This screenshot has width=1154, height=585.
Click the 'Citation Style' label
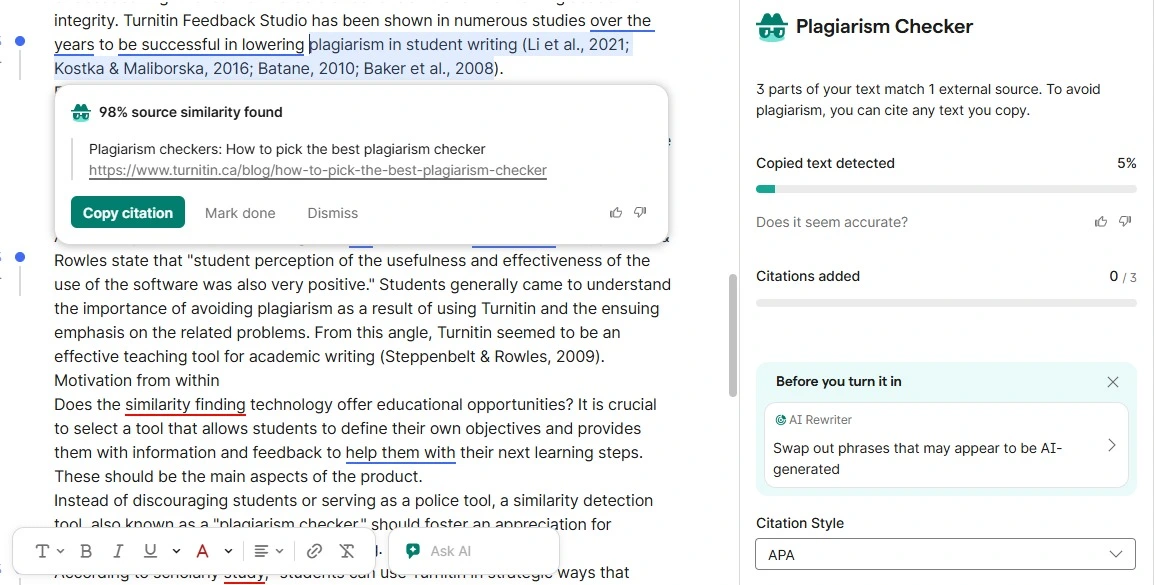pyautogui.click(x=800, y=523)
